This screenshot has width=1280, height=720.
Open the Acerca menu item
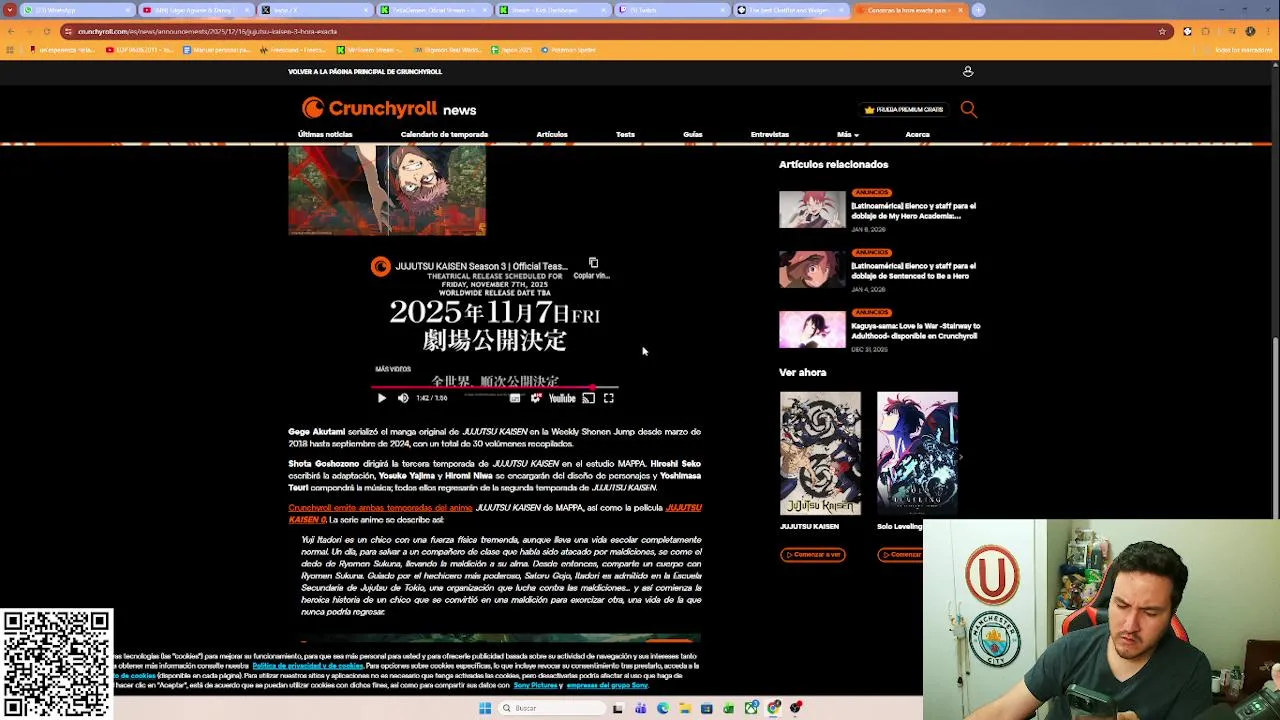(x=917, y=134)
